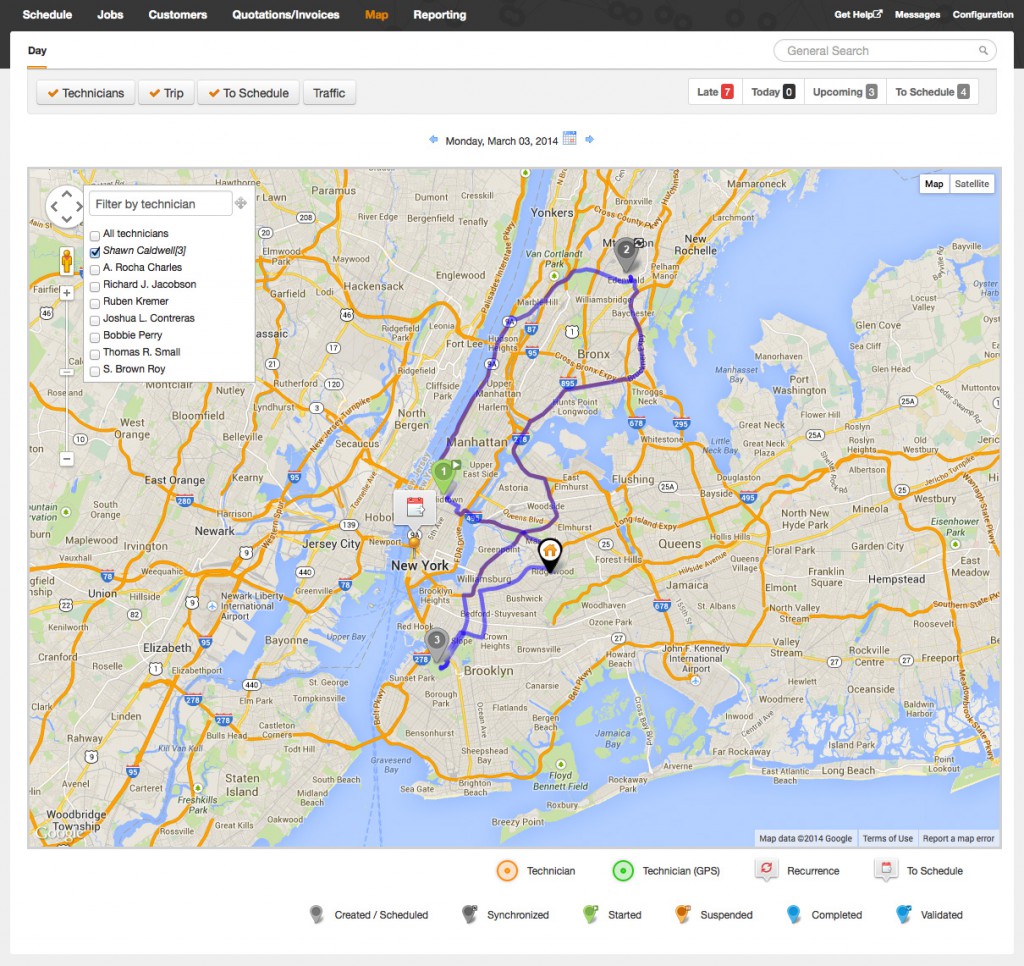Toggle the To Schedule filter button
The height and width of the screenshot is (966, 1024).
point(248,93)
